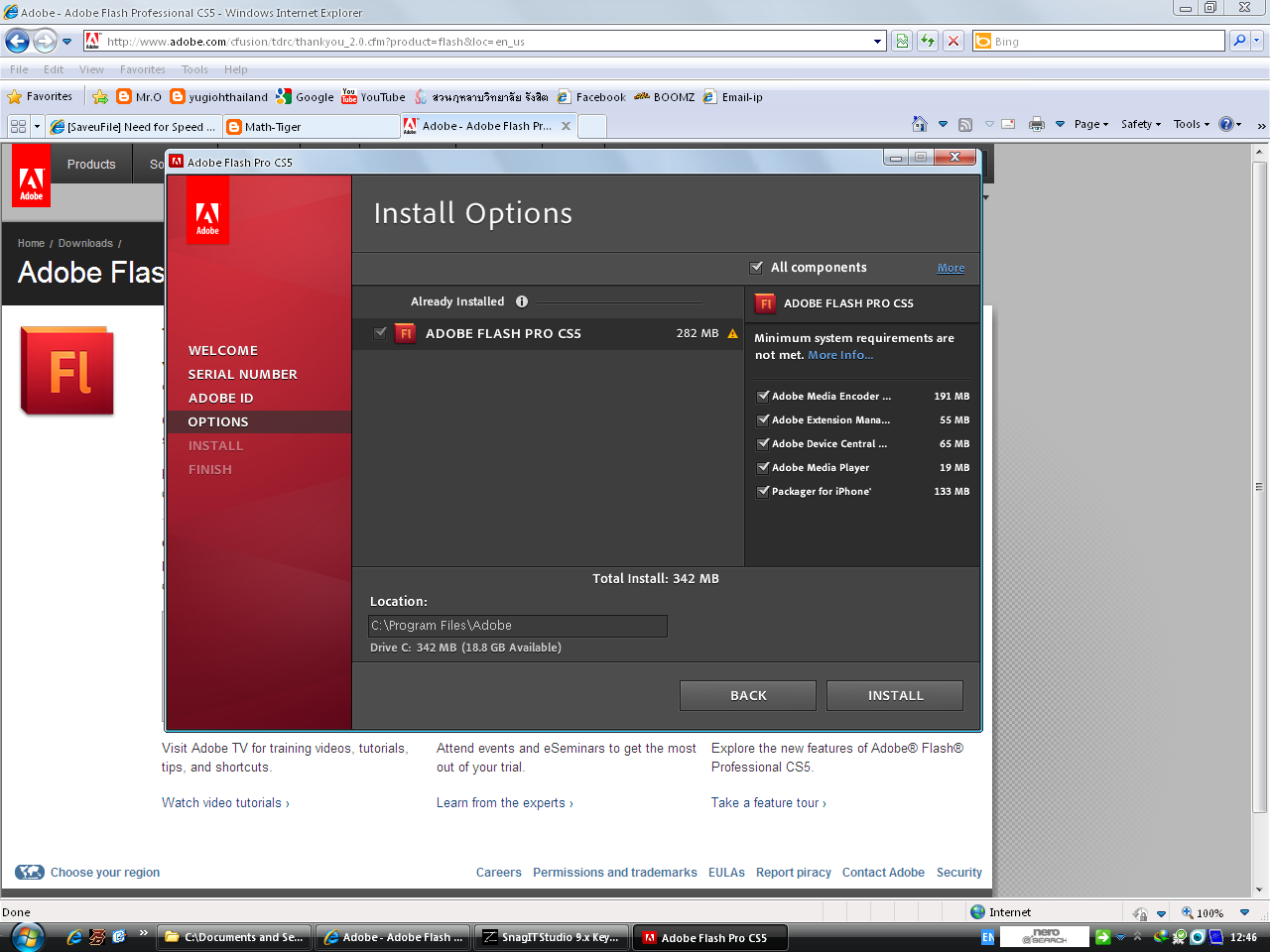The height and width of the screenshot is (952, 1270).
Task: Open the address bar history dropdown
Action: click(878, 41)
